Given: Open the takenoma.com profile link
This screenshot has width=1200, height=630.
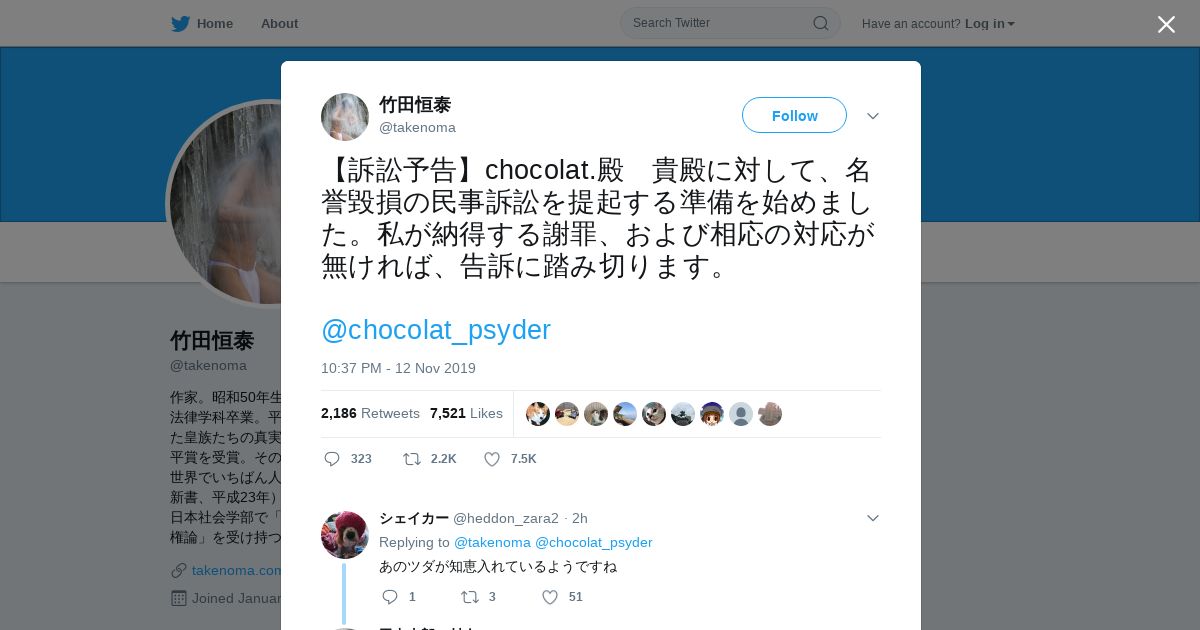Looking at the screenshot, I should tap(237, 570).
